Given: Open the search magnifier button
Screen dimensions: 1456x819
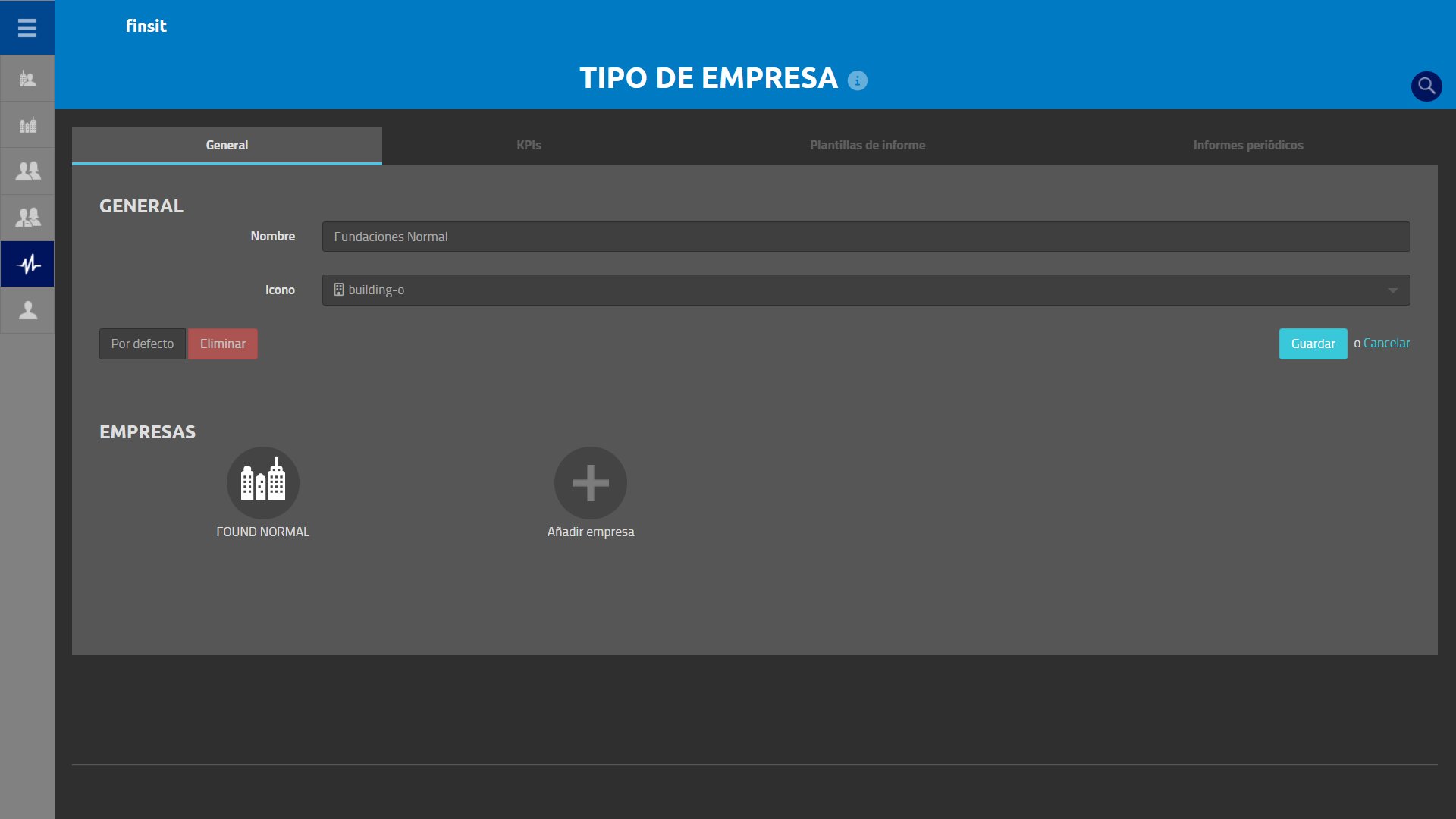Looking at the screenshot, I should [x=1426, y=86].
